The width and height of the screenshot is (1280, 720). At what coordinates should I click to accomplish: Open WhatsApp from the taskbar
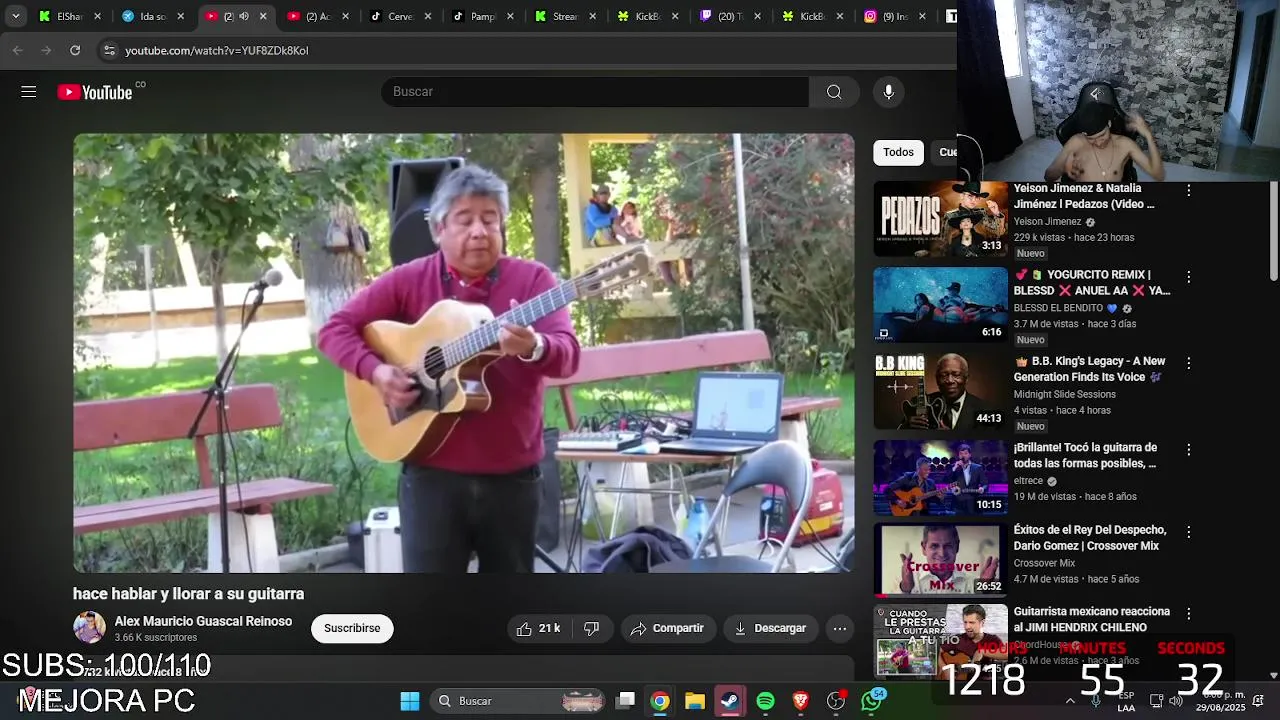coord(872,701)
